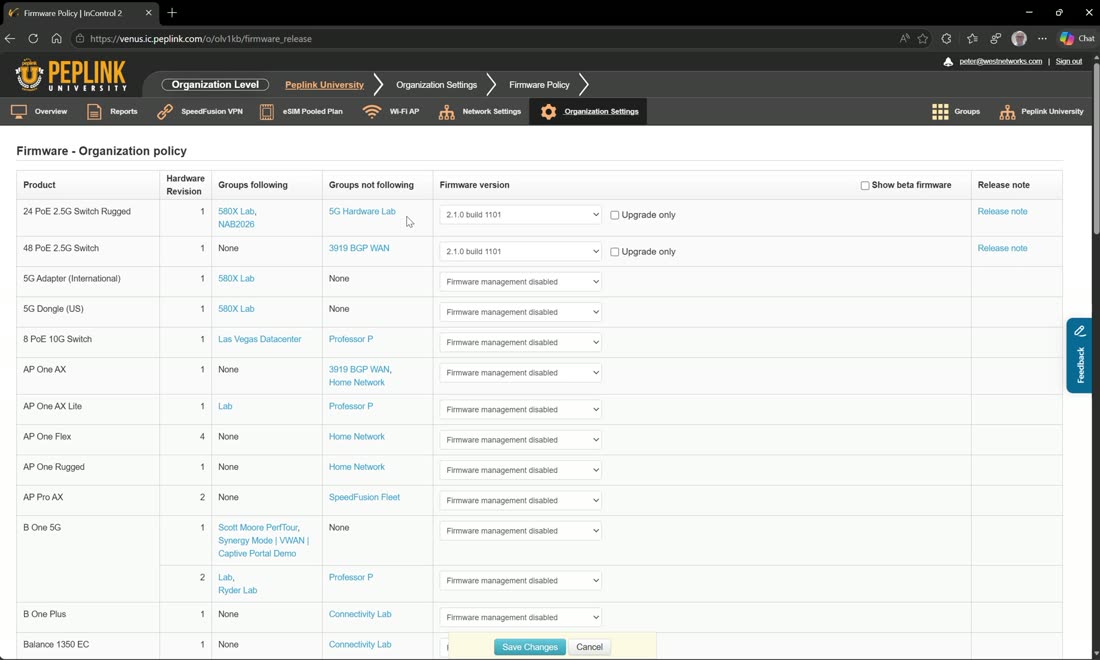Open the Feedback pencil tab
The width and height of the screenshot is (1100, 660).
(x=1079, y=356)
